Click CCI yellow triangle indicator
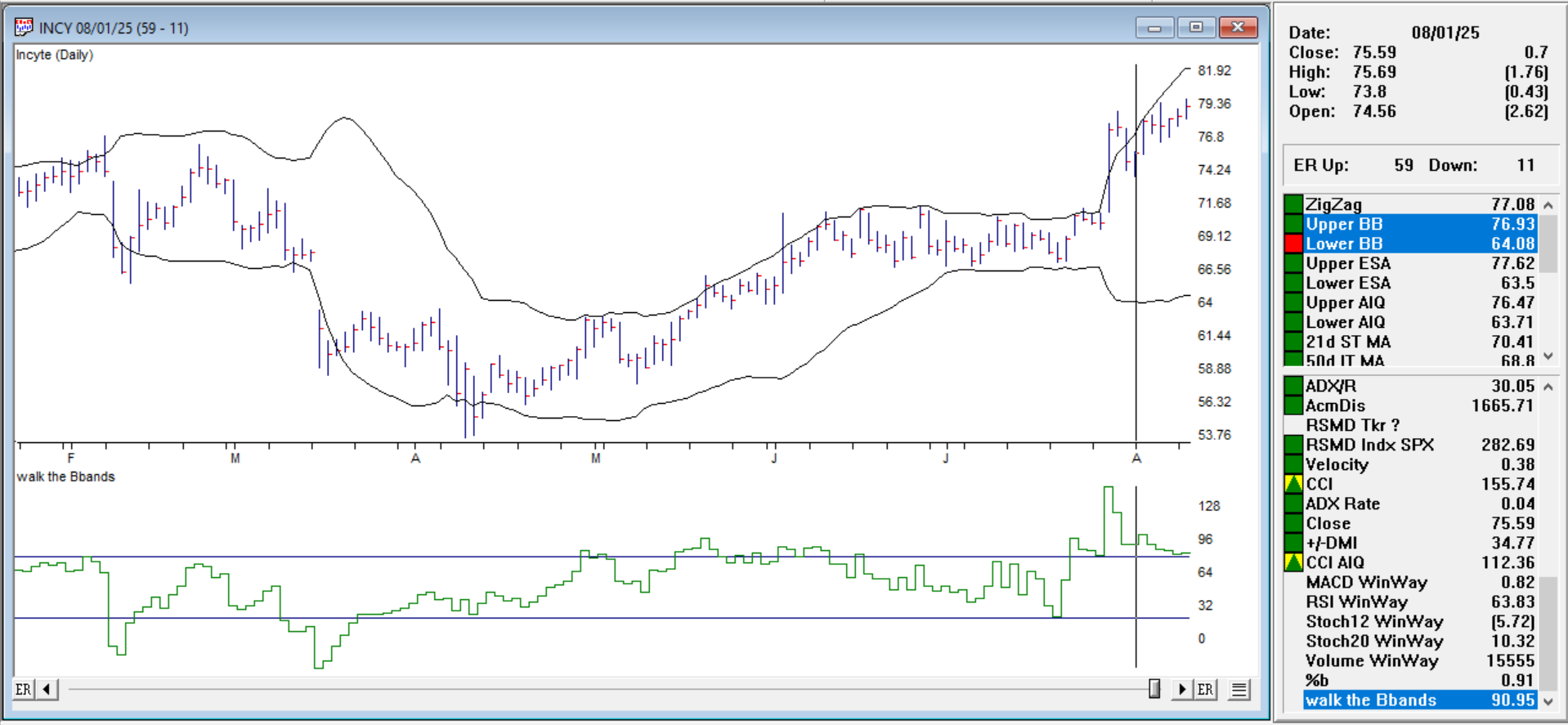The image size is (1568, 725). tap(1293, 484)
